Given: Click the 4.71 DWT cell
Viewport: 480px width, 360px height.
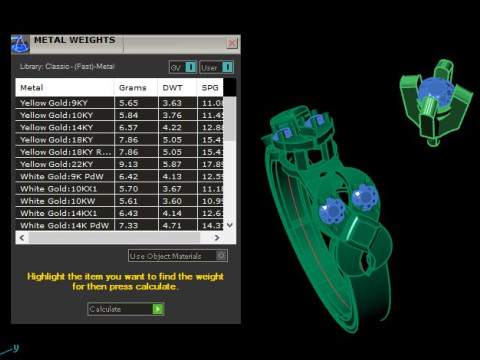Looking at the screenshot, I should click(x=177, y=225).
